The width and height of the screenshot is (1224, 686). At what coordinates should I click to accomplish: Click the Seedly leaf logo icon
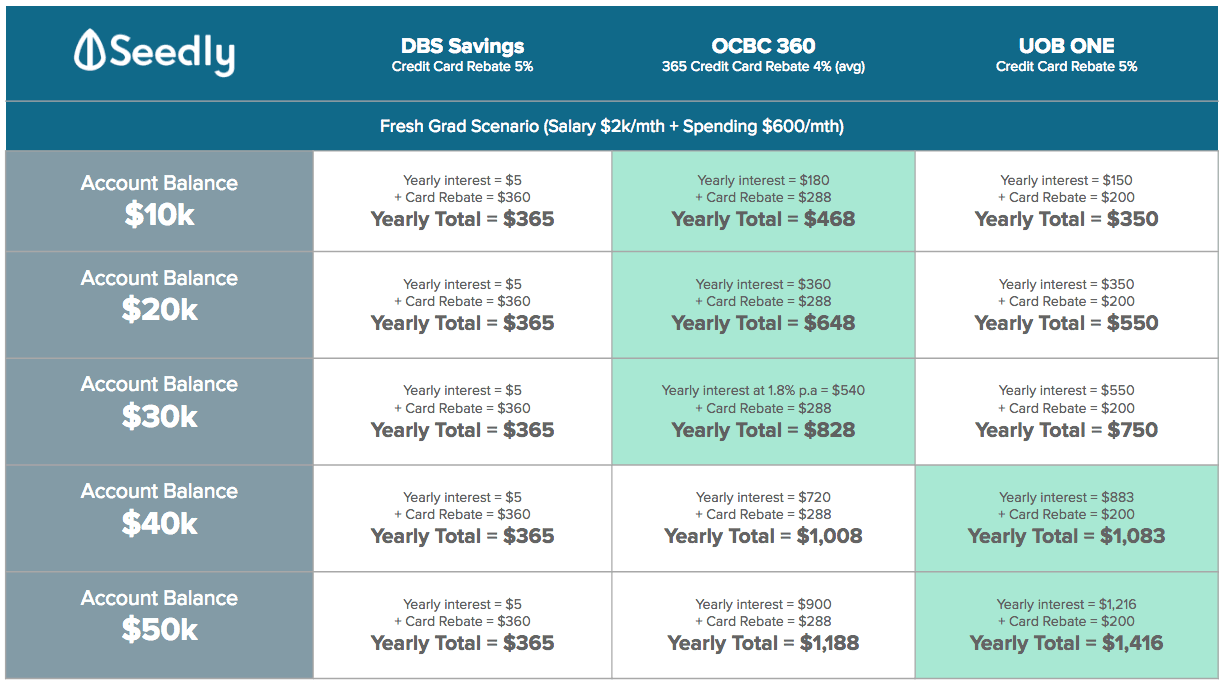click(90, 52)
